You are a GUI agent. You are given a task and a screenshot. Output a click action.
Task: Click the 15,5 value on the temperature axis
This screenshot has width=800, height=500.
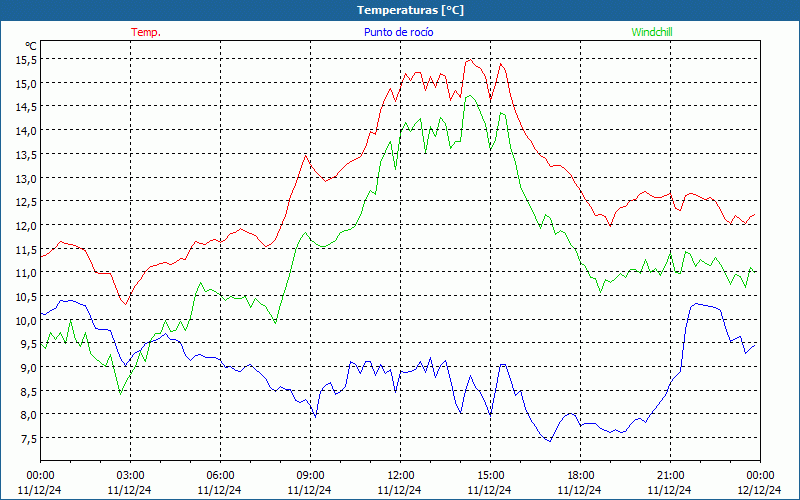[x=26, y=60]
